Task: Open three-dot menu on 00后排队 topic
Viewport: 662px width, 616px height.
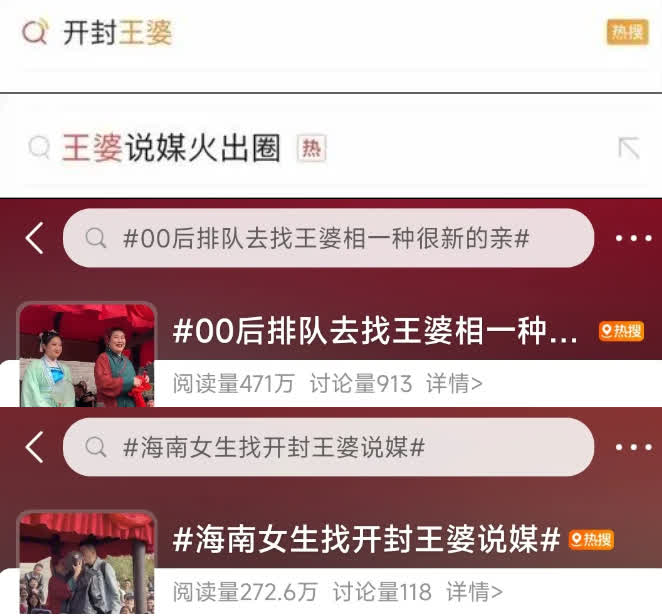Action: 633,238
